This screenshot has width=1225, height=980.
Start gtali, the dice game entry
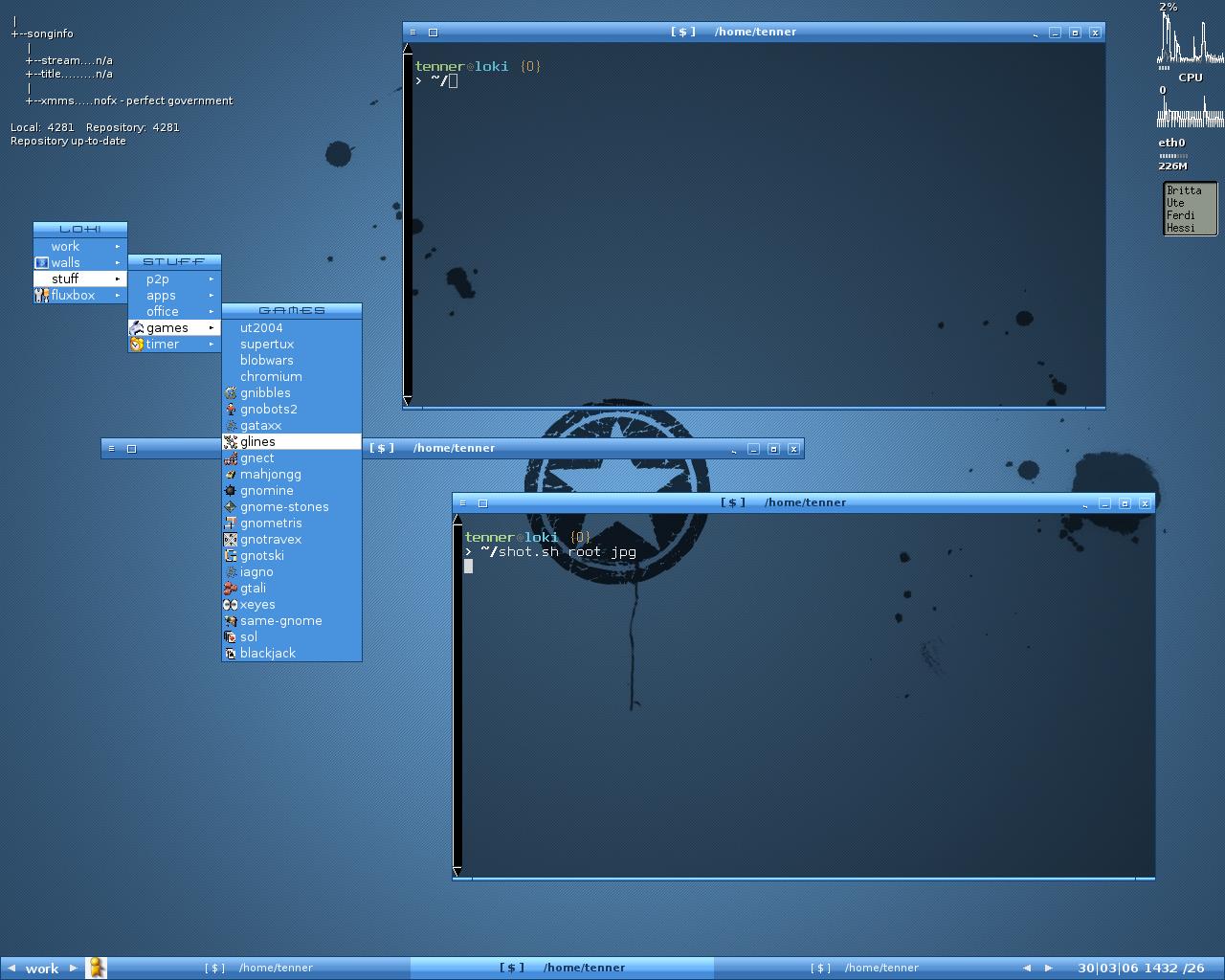(292, 588)
